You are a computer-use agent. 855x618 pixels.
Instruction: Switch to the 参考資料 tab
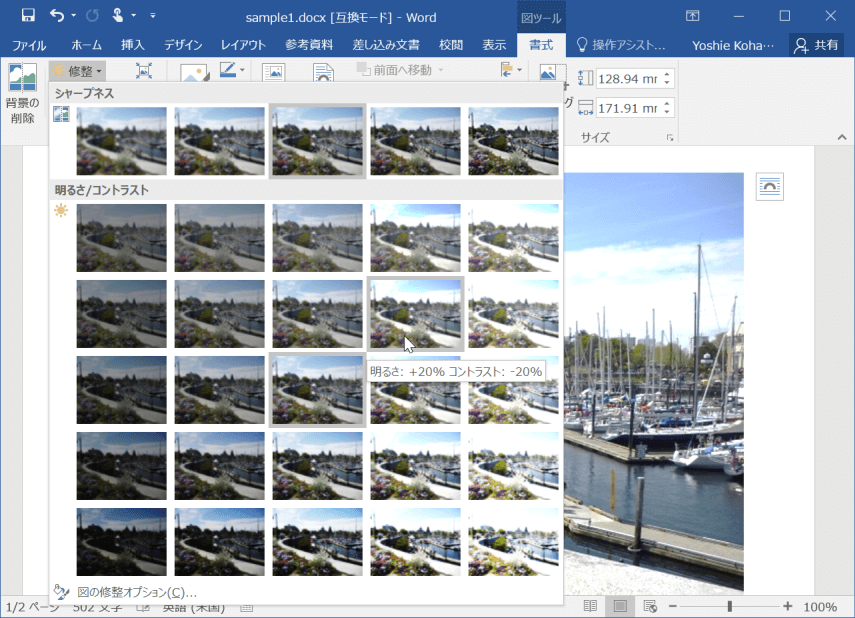pos(309,45)
